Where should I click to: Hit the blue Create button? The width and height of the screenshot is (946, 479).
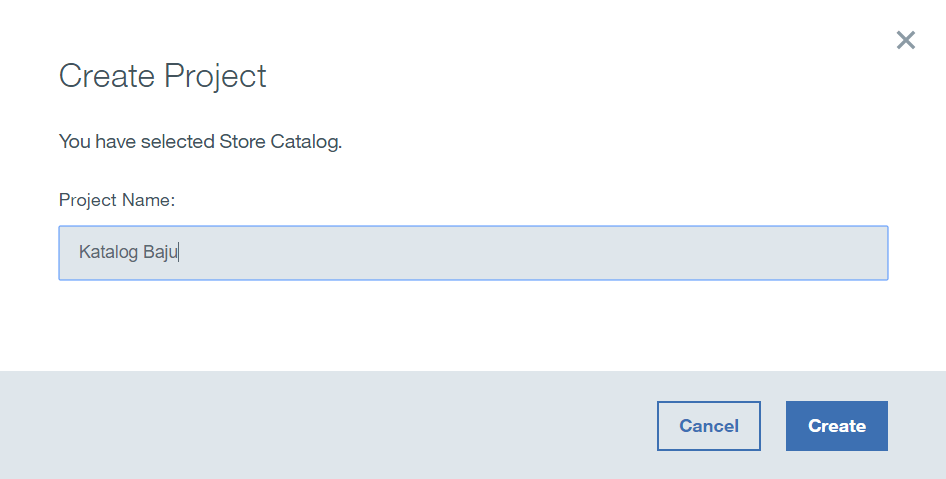pyautogui.click(x=836, y=426)
